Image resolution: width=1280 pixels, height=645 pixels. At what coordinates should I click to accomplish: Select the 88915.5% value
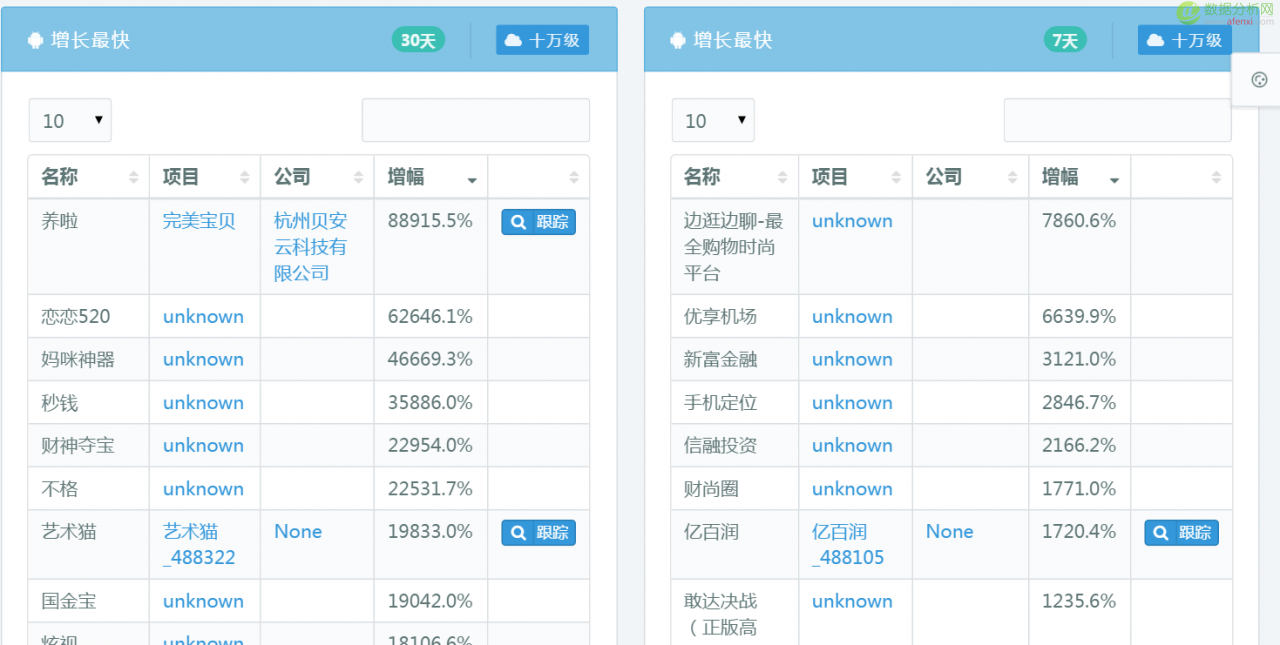430,221
